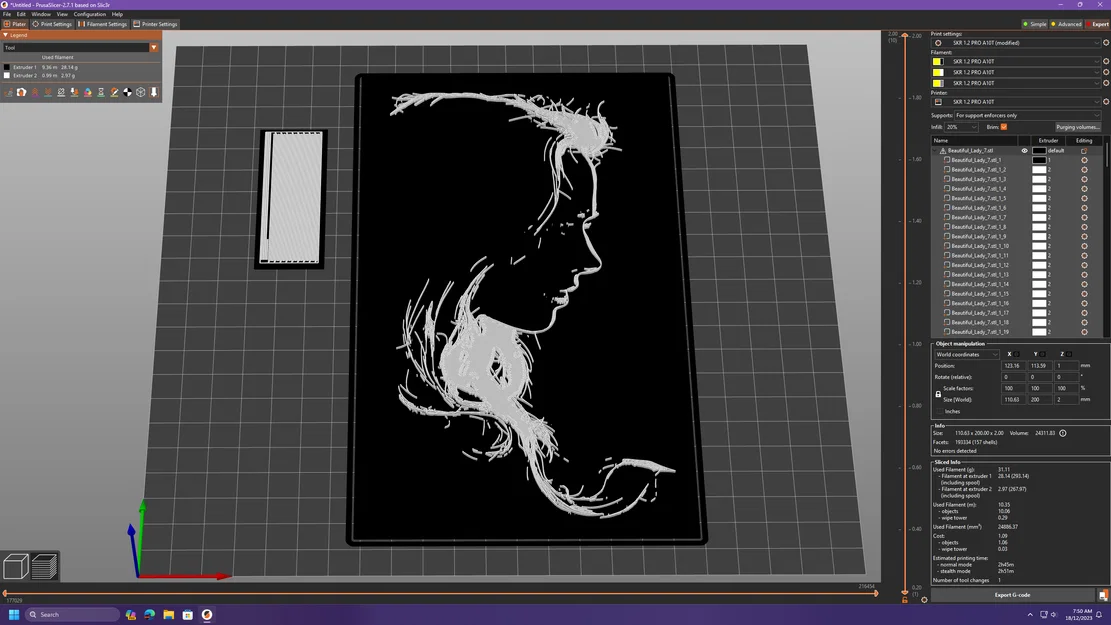Switch to Print Settings tab
This screenshot has width=1111, height=625.
(x=52, y=24)
